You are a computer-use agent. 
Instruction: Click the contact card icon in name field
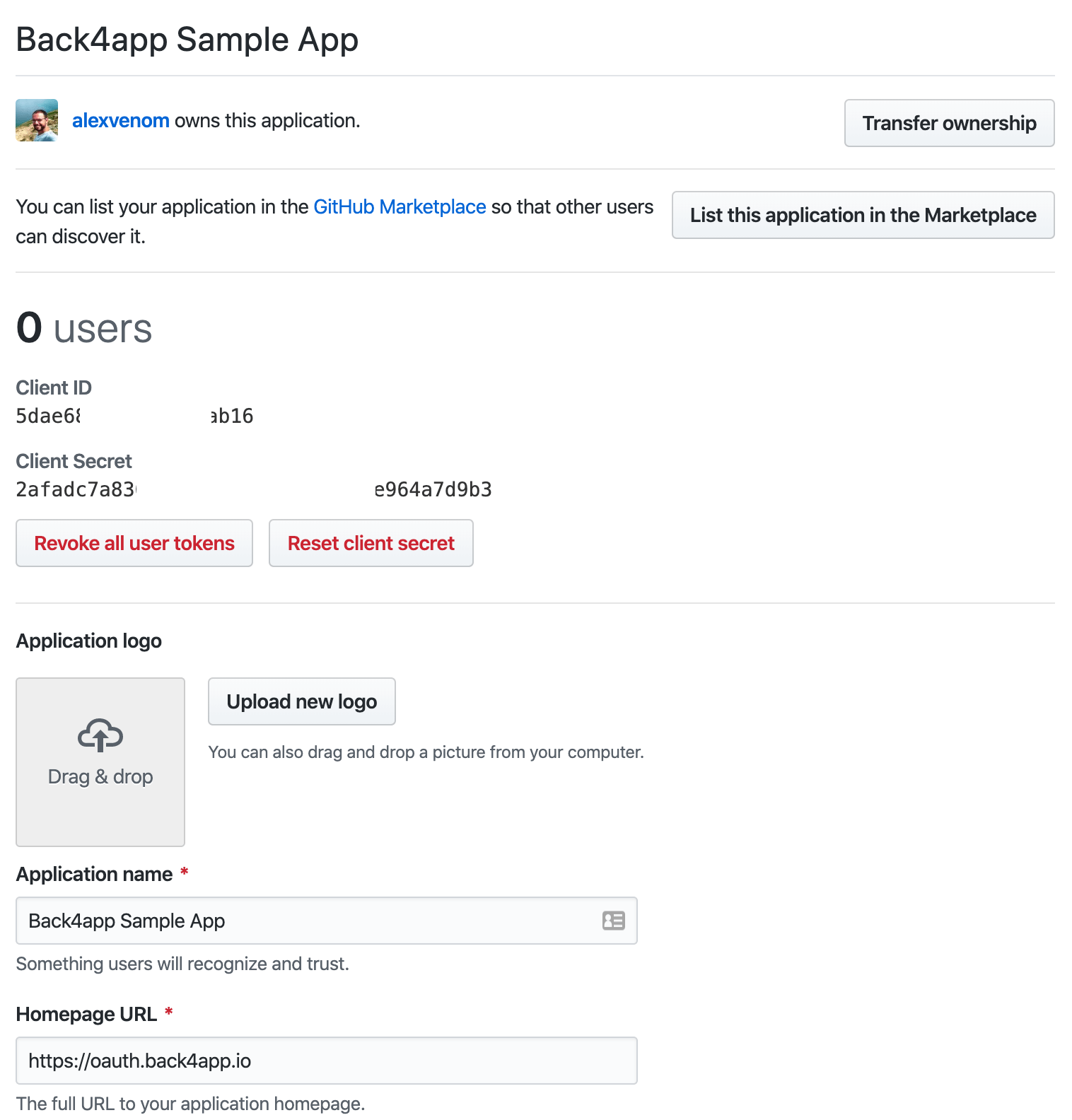click(x=613, y=921)
